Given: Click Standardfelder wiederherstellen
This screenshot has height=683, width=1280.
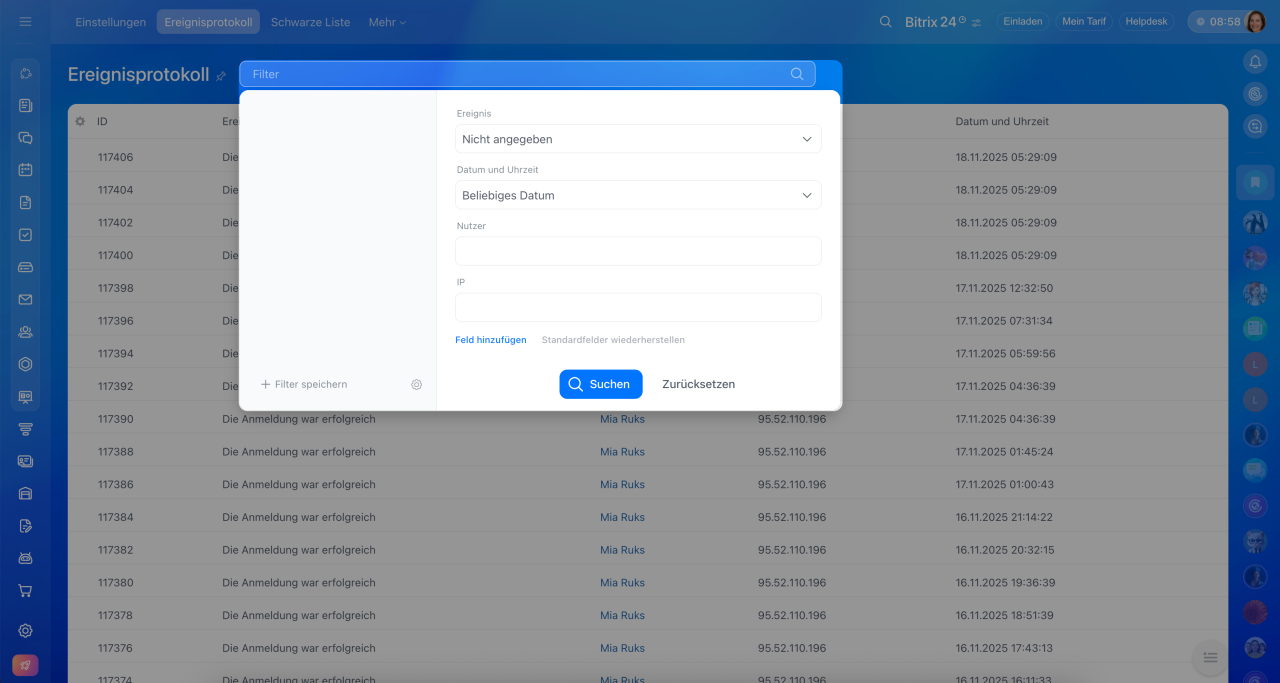Looking at the screenshot, I should 613,340.
